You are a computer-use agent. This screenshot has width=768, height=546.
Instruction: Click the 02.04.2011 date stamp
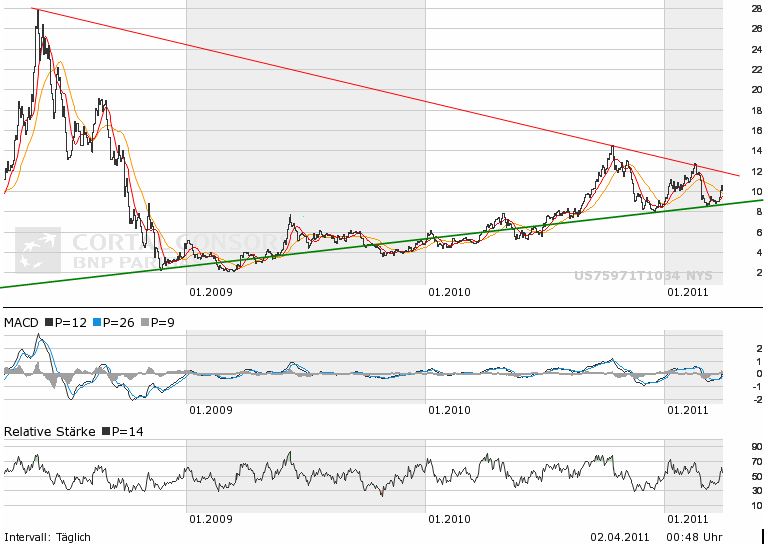(620, 537)
